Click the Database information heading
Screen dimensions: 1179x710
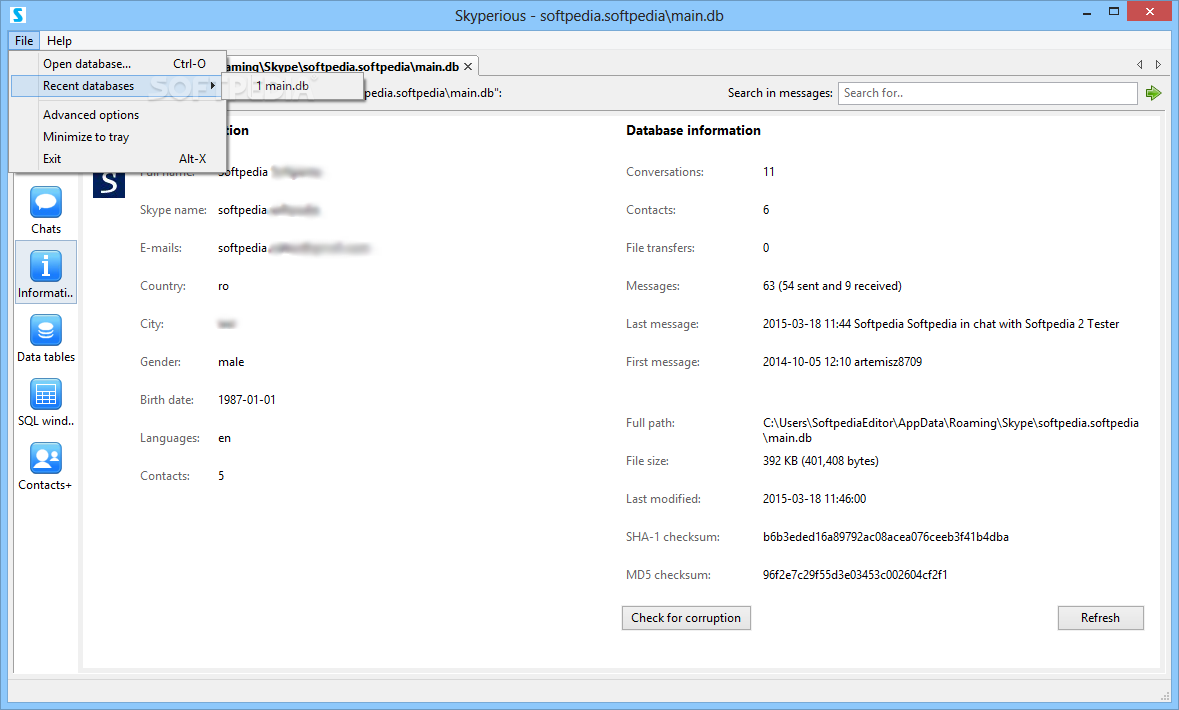click(x=693, y=131)
